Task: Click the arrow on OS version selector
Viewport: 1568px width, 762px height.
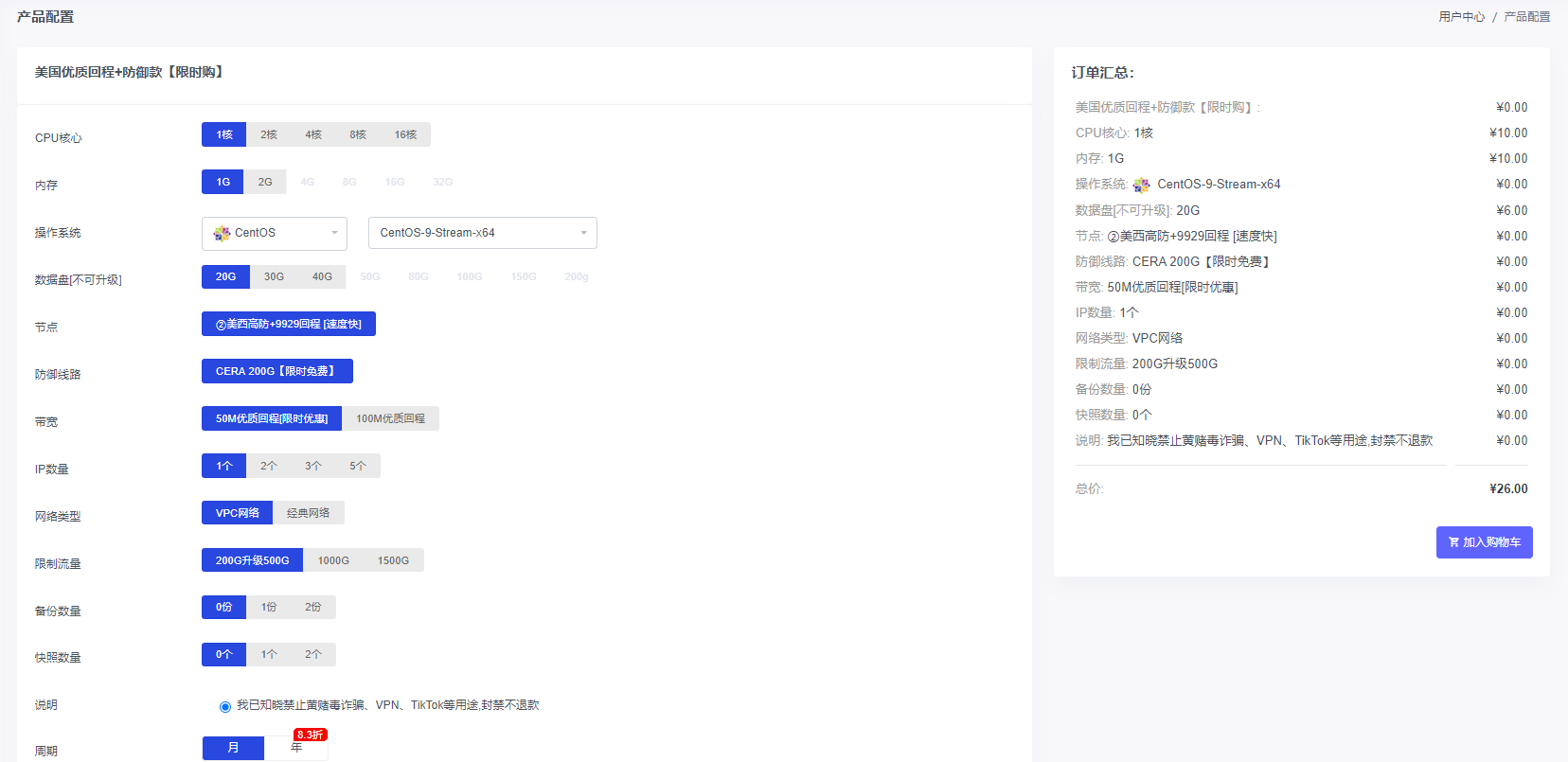Action: pyautogui.click(x=583, y=233)
